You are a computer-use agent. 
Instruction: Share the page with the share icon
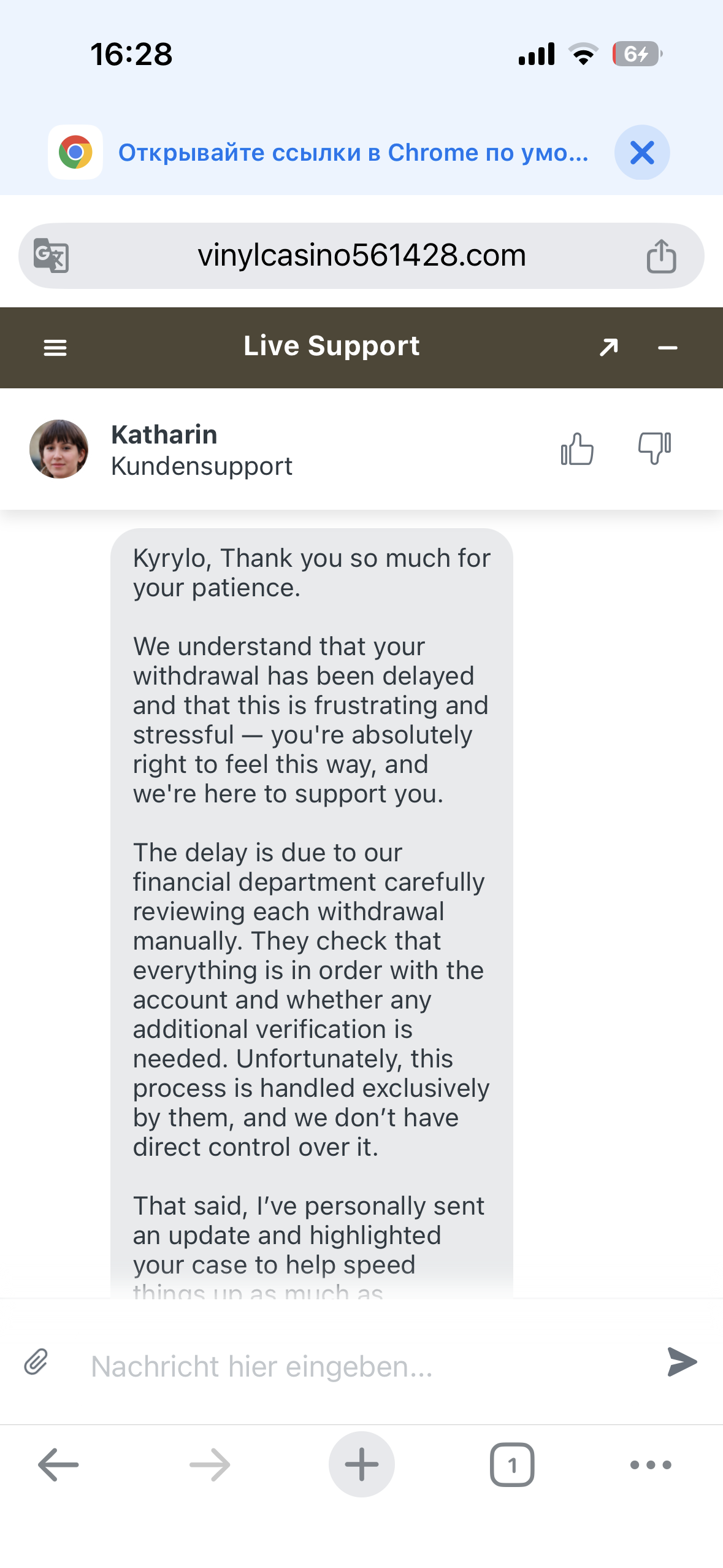click(661, 255)
